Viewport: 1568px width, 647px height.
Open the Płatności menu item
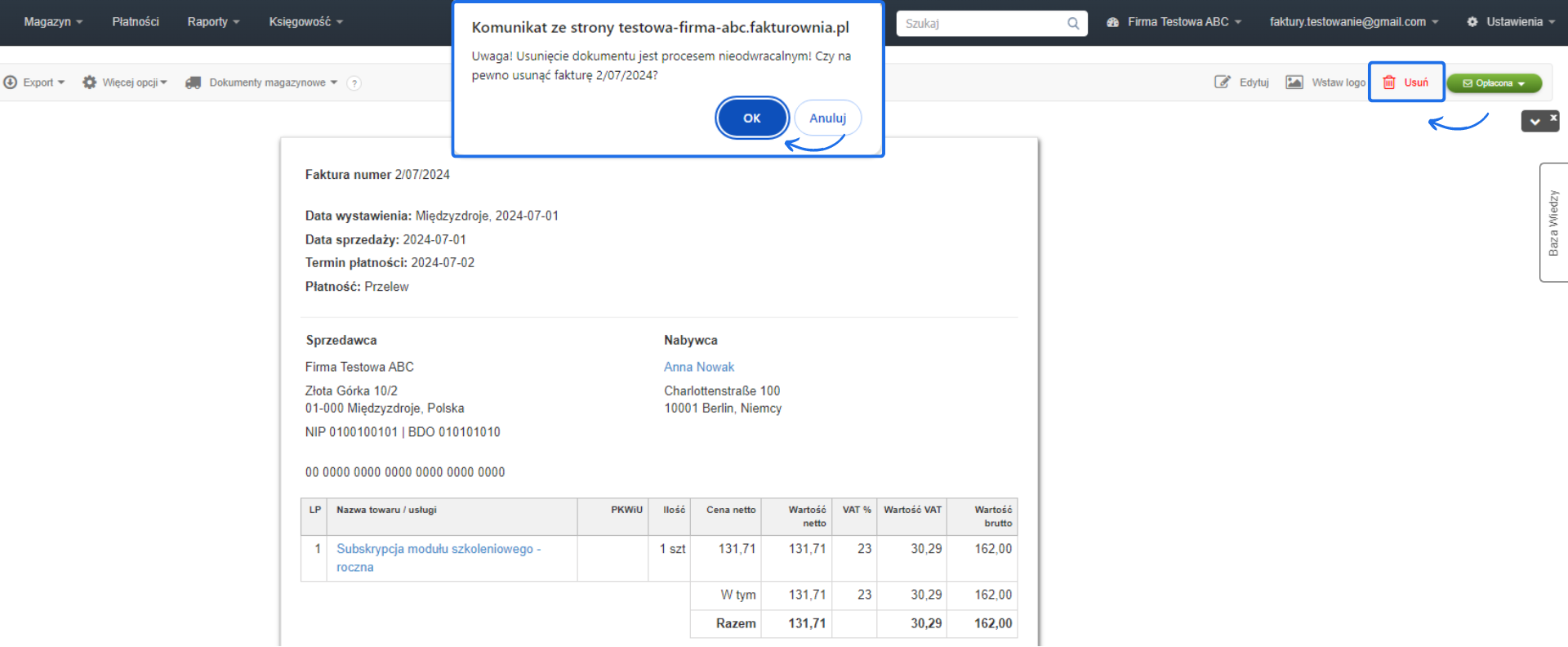(x=136, y=22)
